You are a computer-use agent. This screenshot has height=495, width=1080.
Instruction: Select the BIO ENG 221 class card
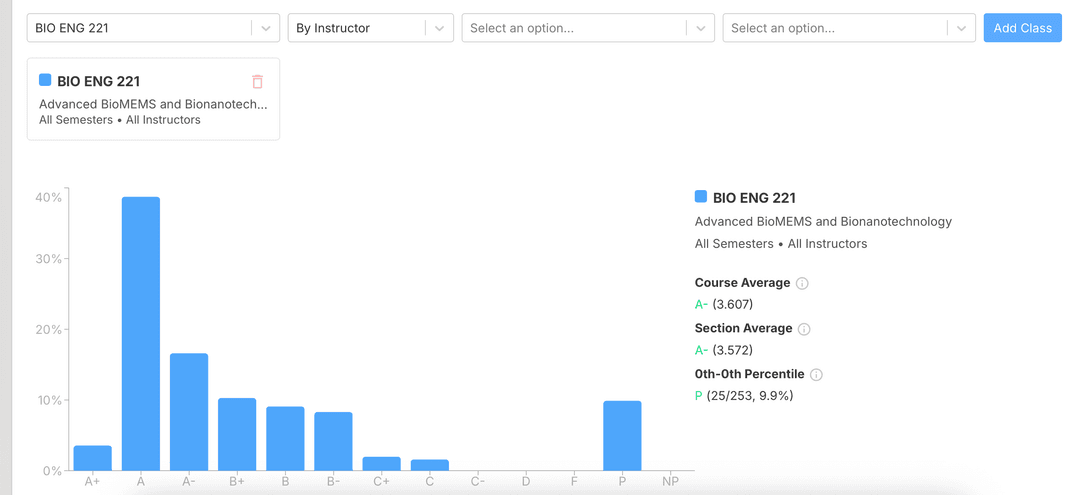(154, 99)
